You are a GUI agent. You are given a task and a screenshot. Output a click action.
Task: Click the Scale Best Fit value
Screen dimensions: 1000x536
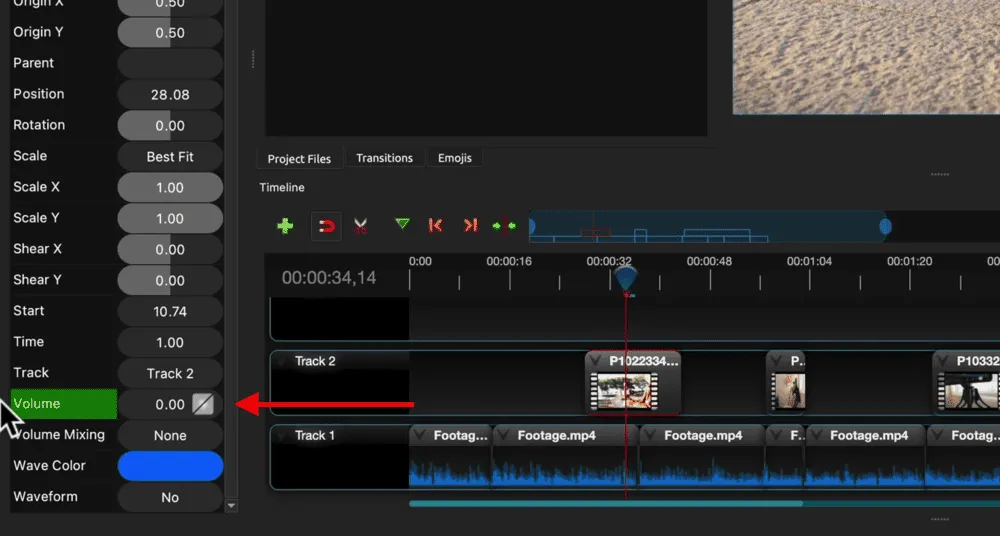(170, 157)
